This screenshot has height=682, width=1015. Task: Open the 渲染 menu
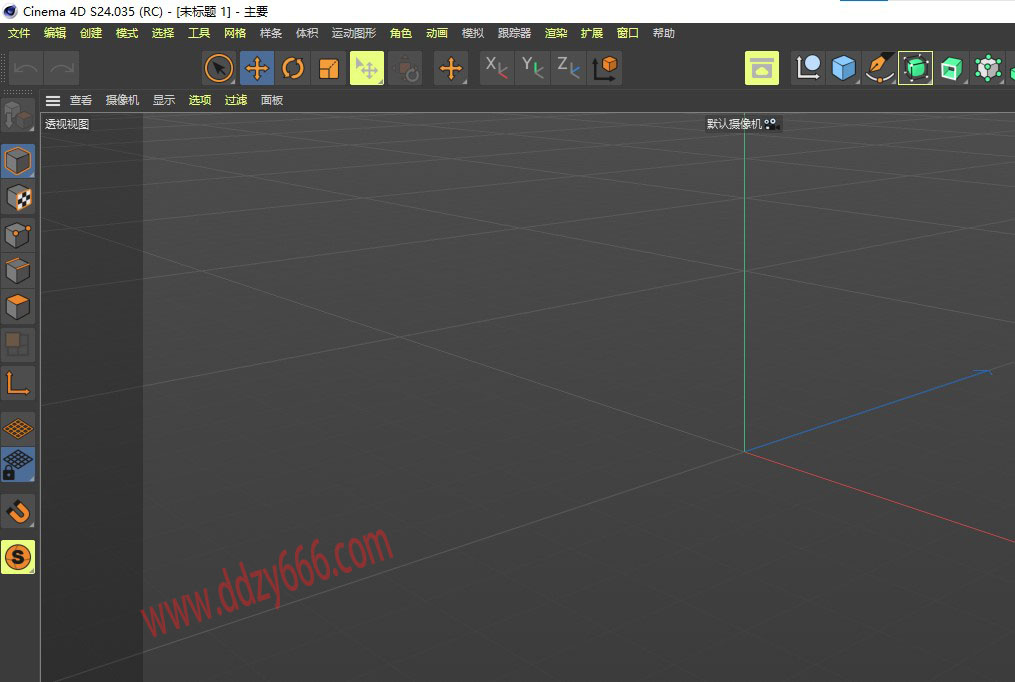[x=556, y=33]
